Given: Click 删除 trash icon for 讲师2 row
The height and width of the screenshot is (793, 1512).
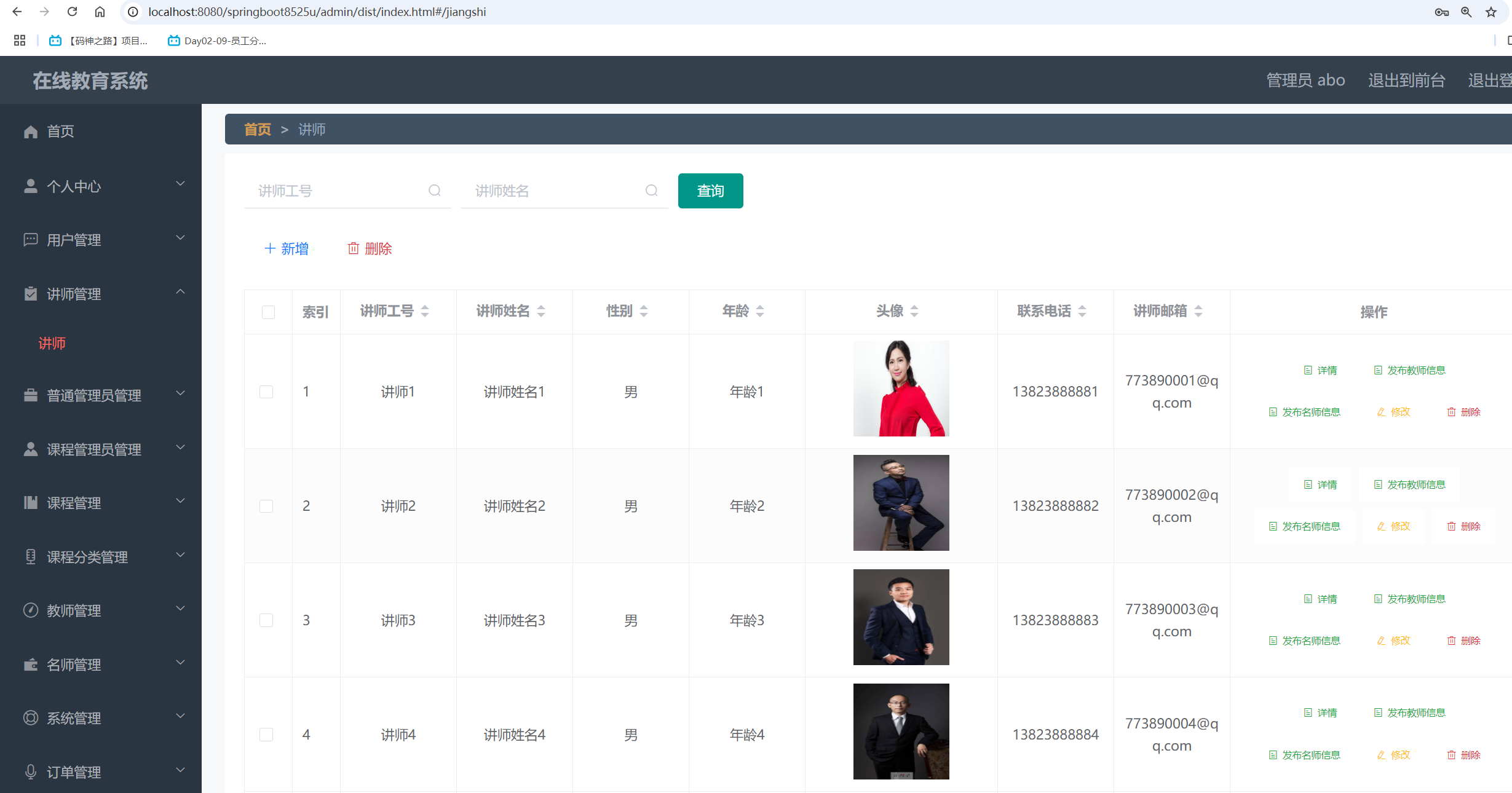Looking at the screenshot, I should point(1463,526).
